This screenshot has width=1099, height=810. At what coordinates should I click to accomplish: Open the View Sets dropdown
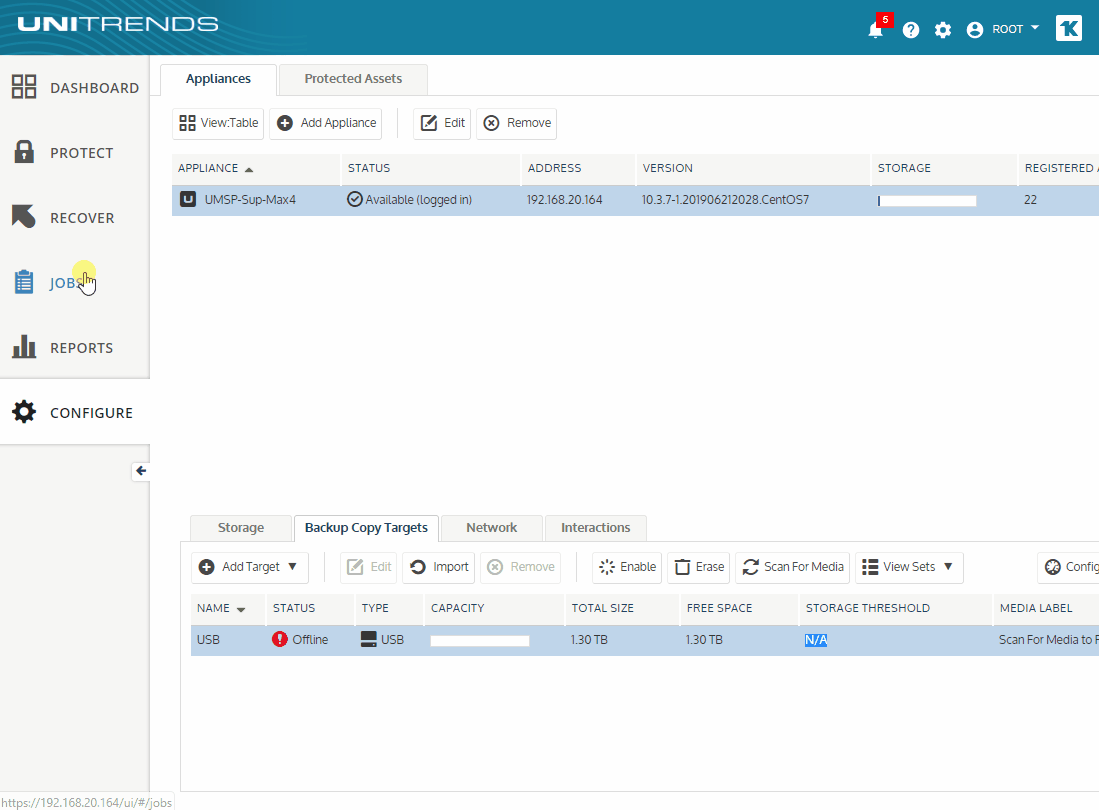[908, 567]
